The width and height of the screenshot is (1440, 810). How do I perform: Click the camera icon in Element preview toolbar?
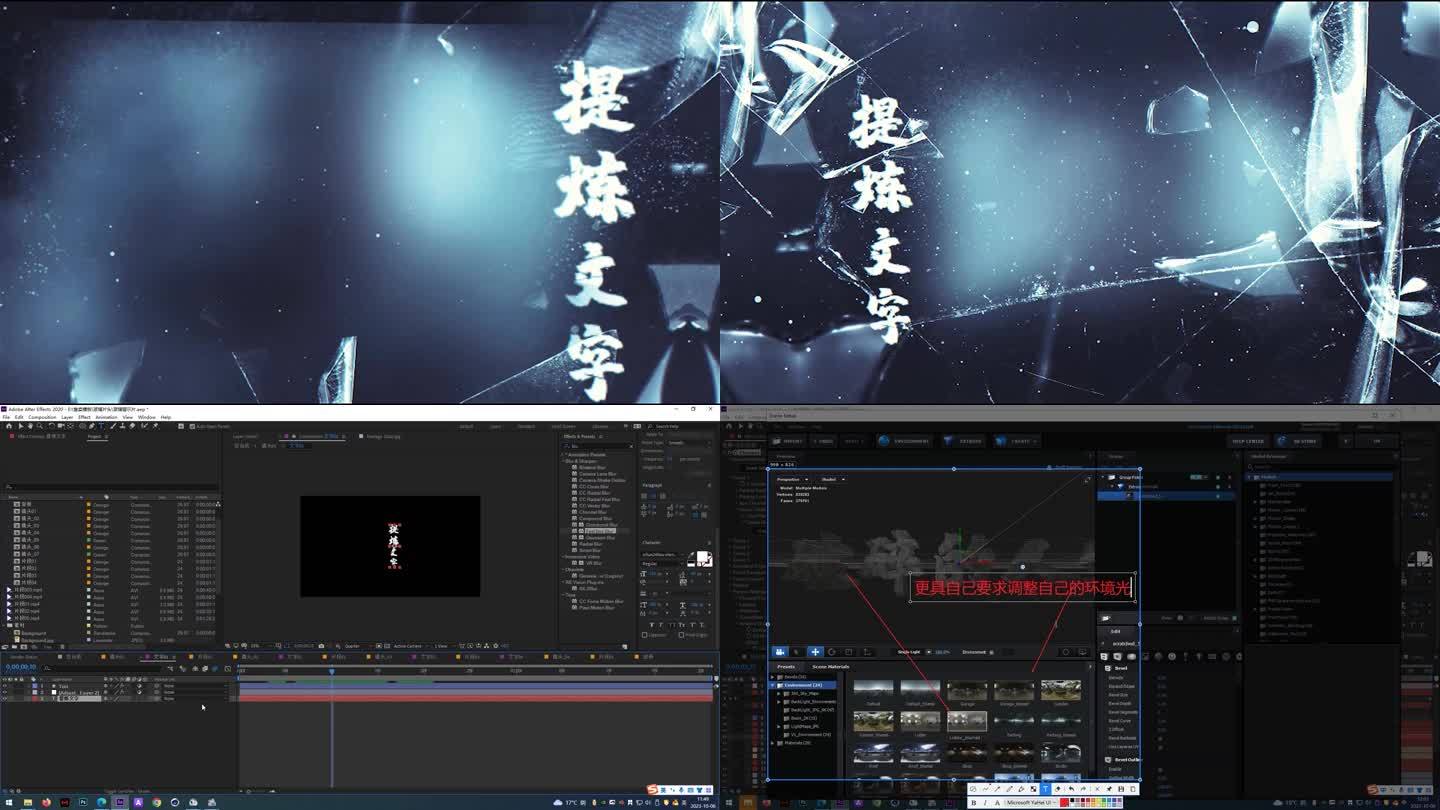point(780,652)
